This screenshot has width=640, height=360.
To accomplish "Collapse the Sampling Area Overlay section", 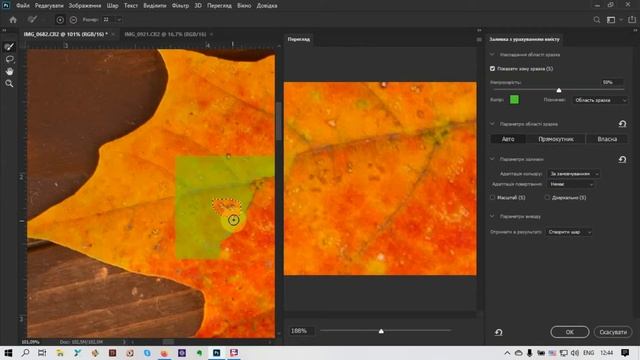I will coord(492,54).
